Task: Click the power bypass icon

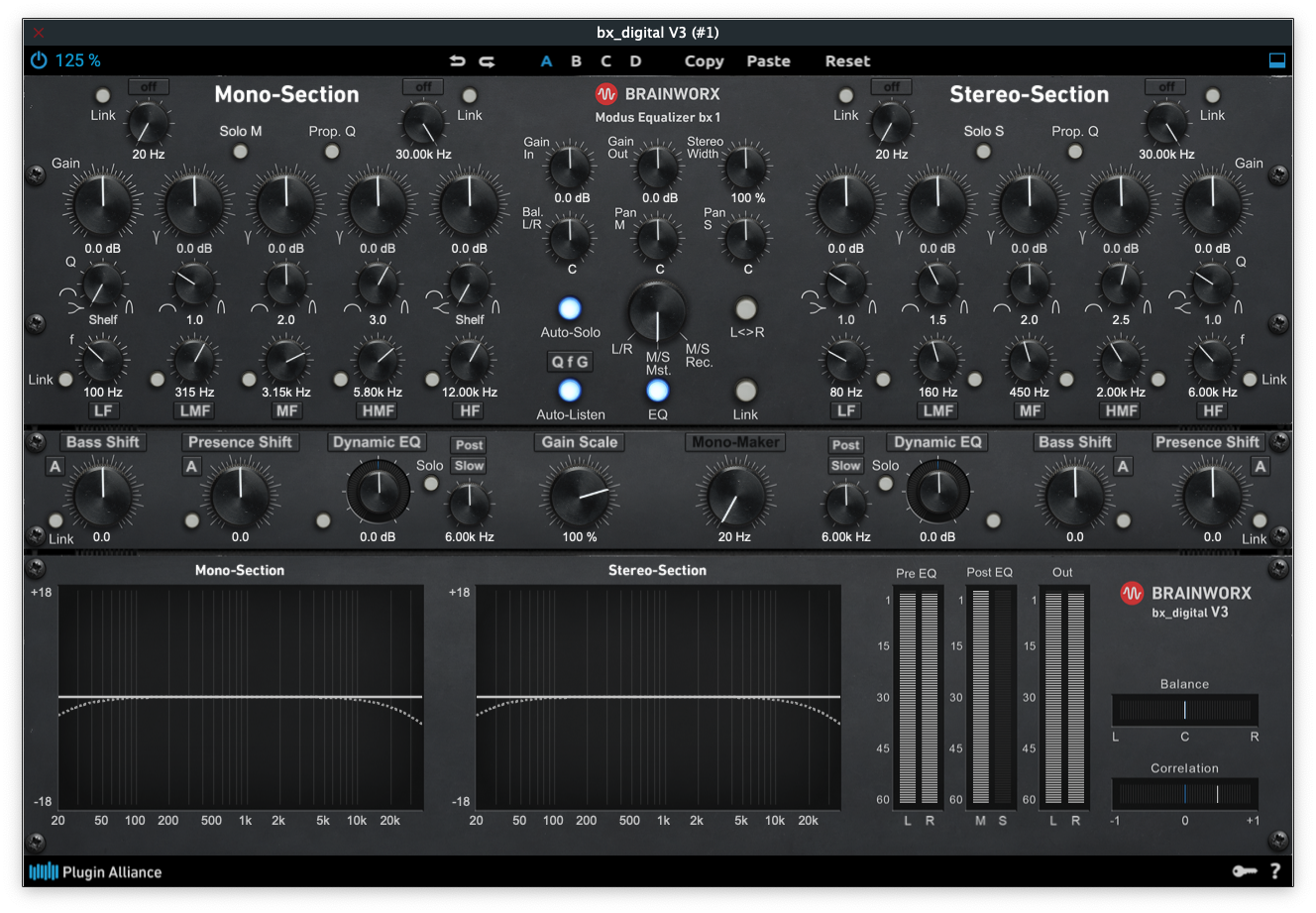Action: point(39,60)
